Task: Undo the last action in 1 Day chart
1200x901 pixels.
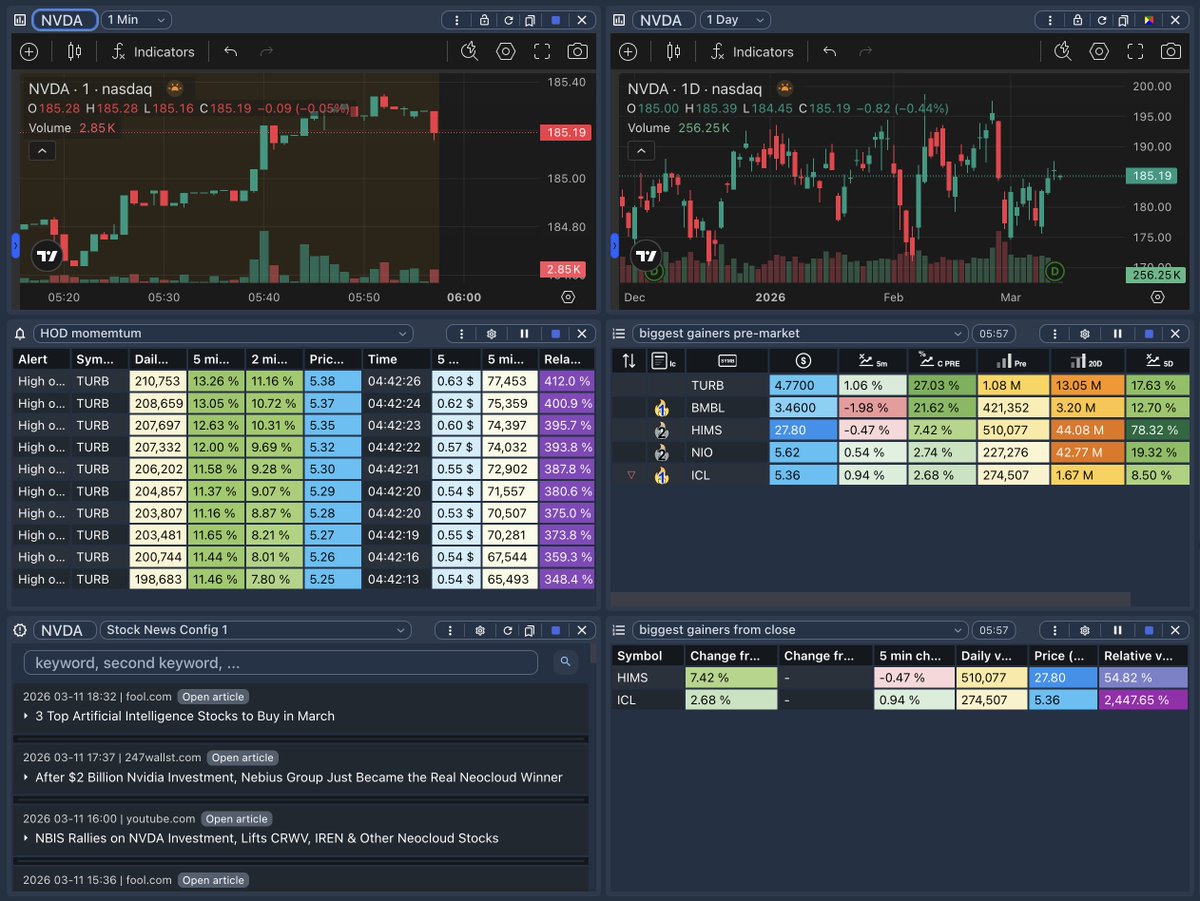Action: click(830, 52)
